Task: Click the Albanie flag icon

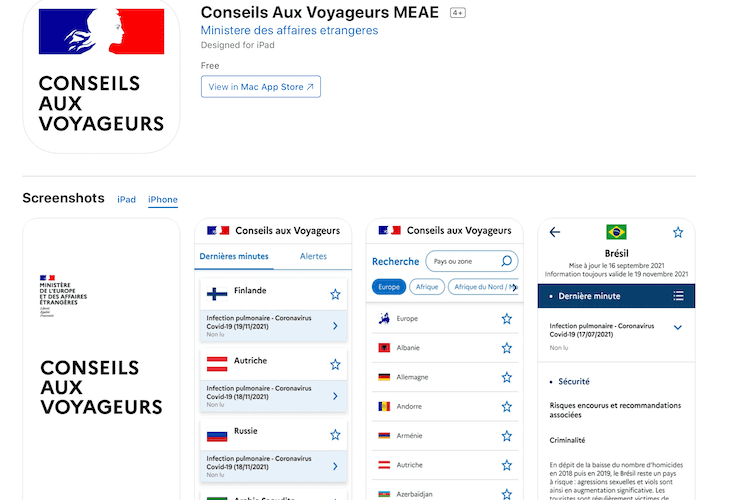Action: (x=384, y=348)
